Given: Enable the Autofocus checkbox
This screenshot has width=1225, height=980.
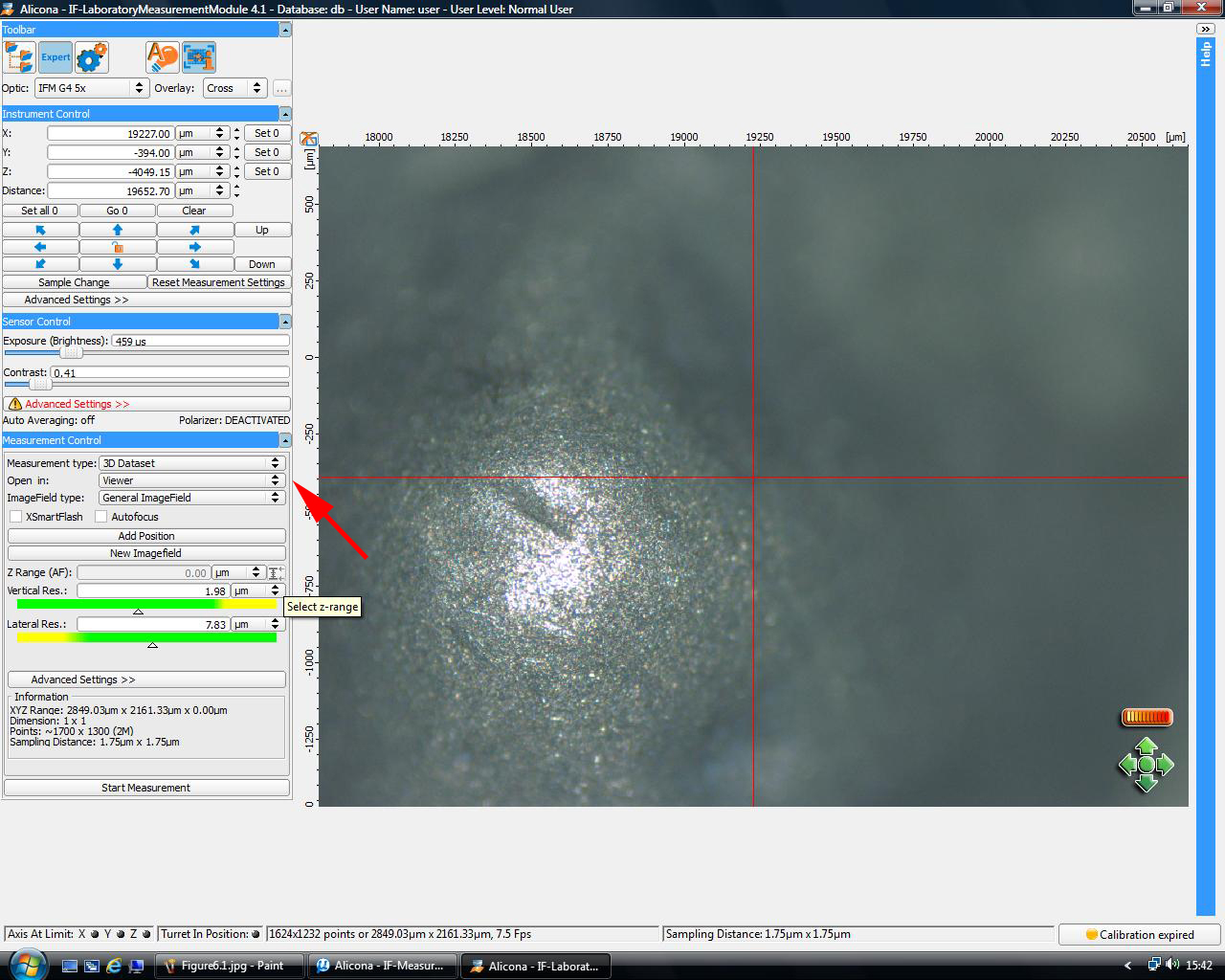Looking at the screenshot, I should tap(101, 517).
